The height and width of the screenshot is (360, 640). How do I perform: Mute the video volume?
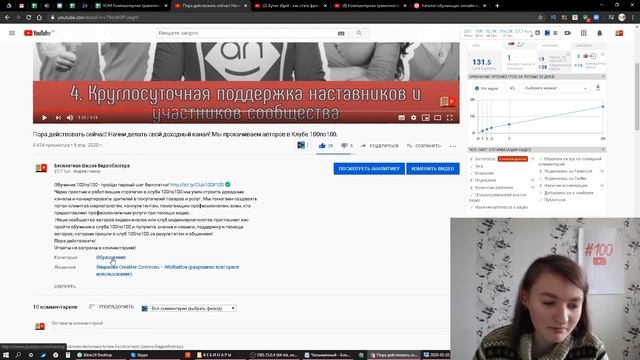tap(70, 118)
